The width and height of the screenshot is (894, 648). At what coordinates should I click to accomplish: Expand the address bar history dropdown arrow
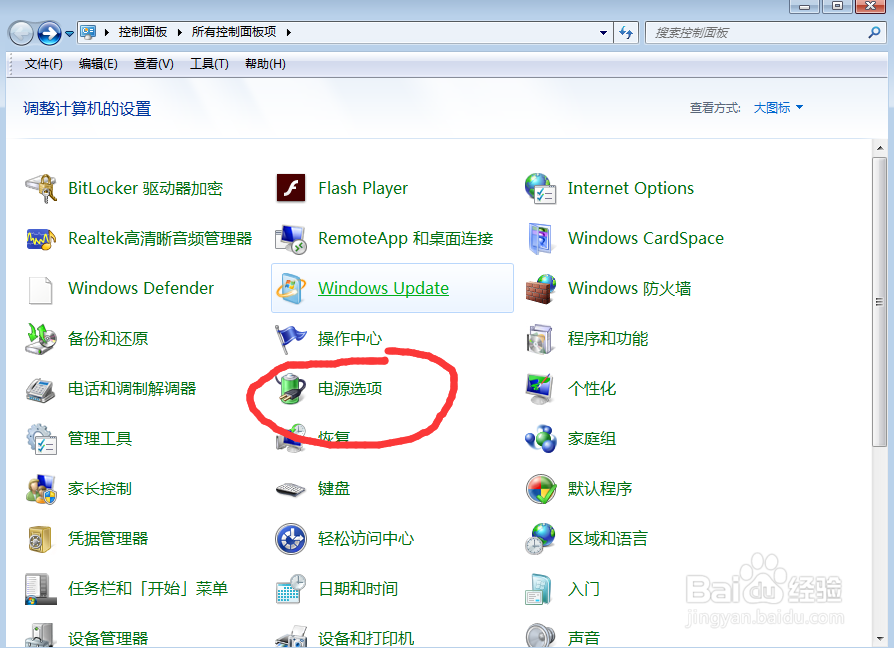point(603,33)
